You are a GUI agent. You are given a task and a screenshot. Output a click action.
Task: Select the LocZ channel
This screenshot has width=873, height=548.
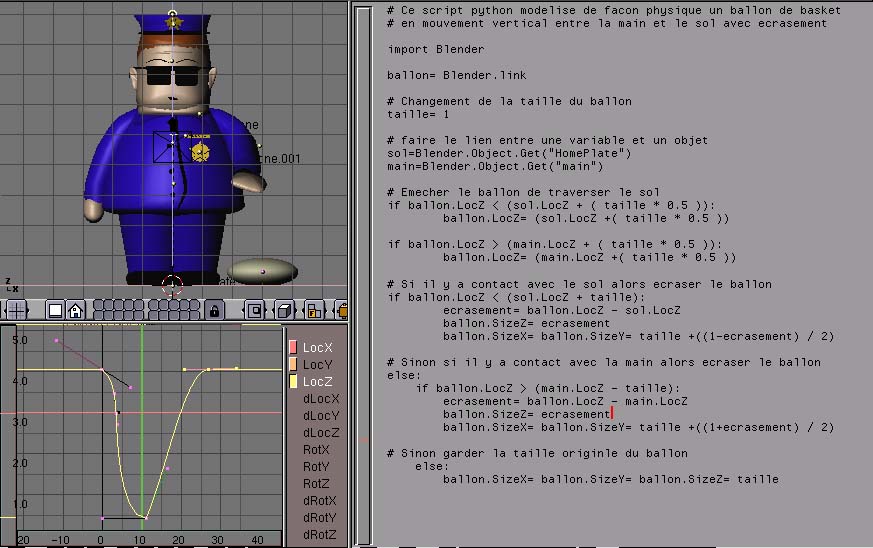(x=318, y=381)
